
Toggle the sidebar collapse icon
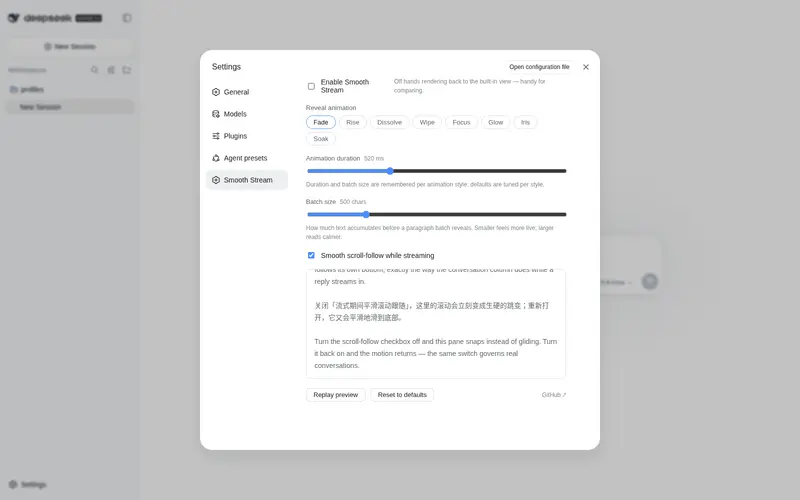127,18
